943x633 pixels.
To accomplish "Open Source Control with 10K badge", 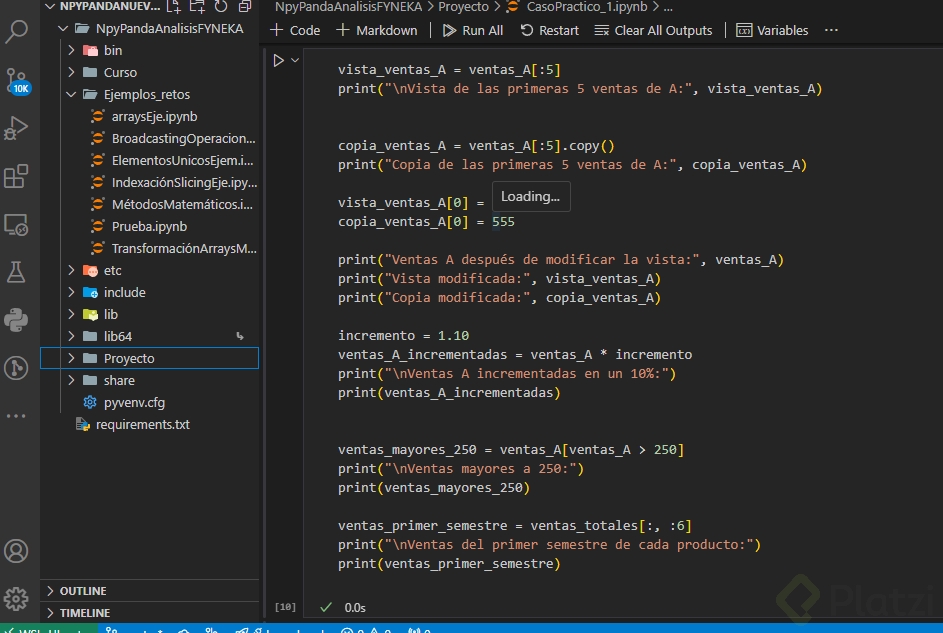I will (x=17, y=80).
